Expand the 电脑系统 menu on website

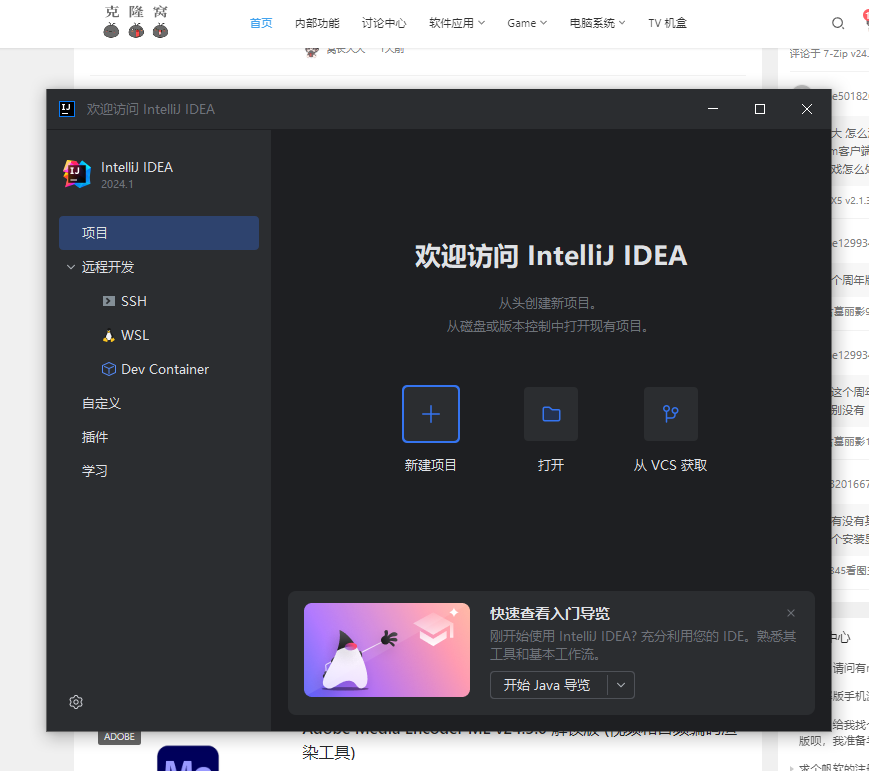[597, 23]
